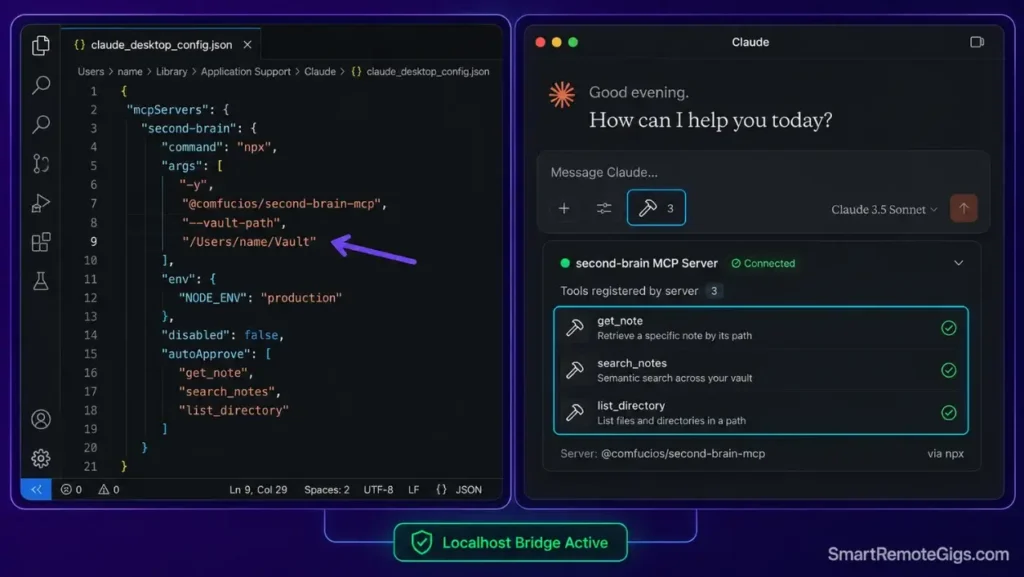Open Extensions icon in the activity bar
The image size is (1024, 577).
click(x=40, y=242)
